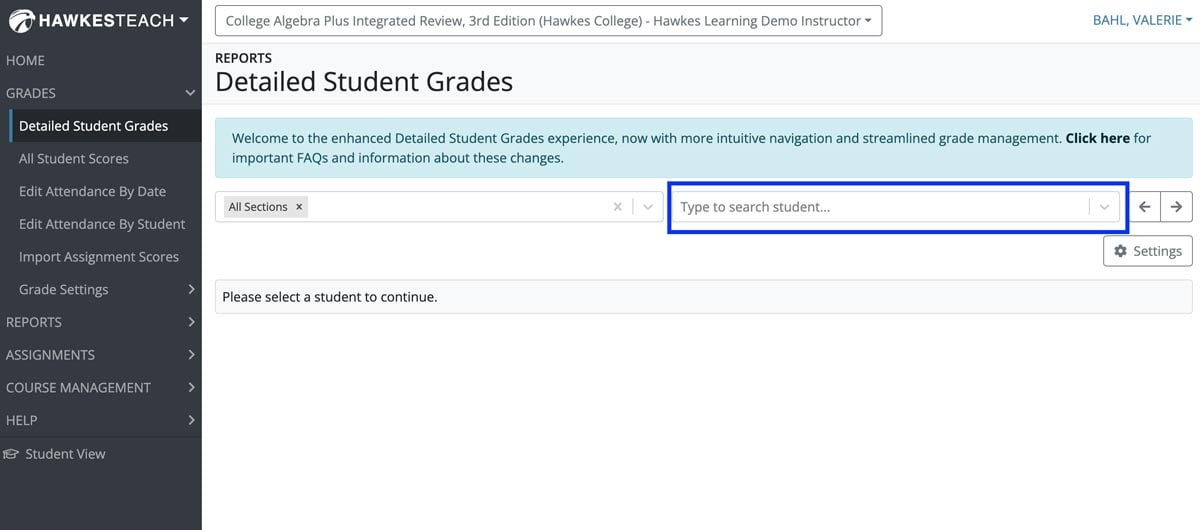
Task: Click the gear icon in Settings
Action: pyautogui.click(x=1120, y=251)
